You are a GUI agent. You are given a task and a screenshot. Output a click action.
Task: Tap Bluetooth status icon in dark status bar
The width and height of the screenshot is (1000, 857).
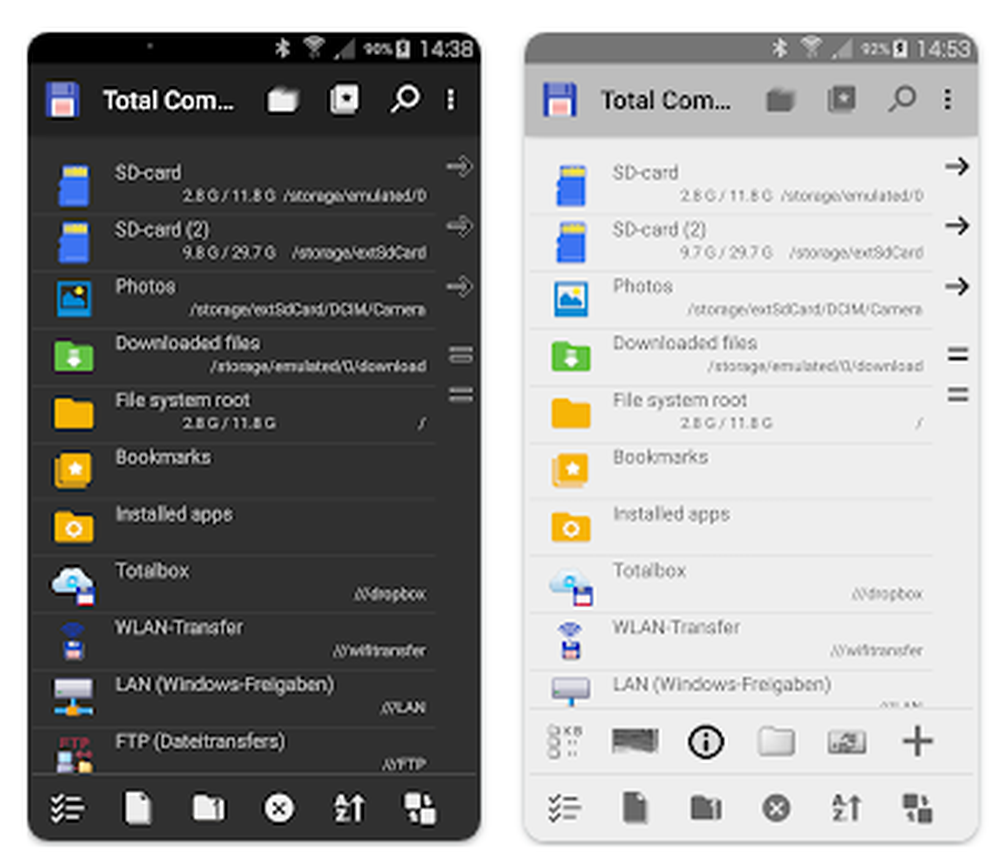pyautogui.click(x=283, y=48)
